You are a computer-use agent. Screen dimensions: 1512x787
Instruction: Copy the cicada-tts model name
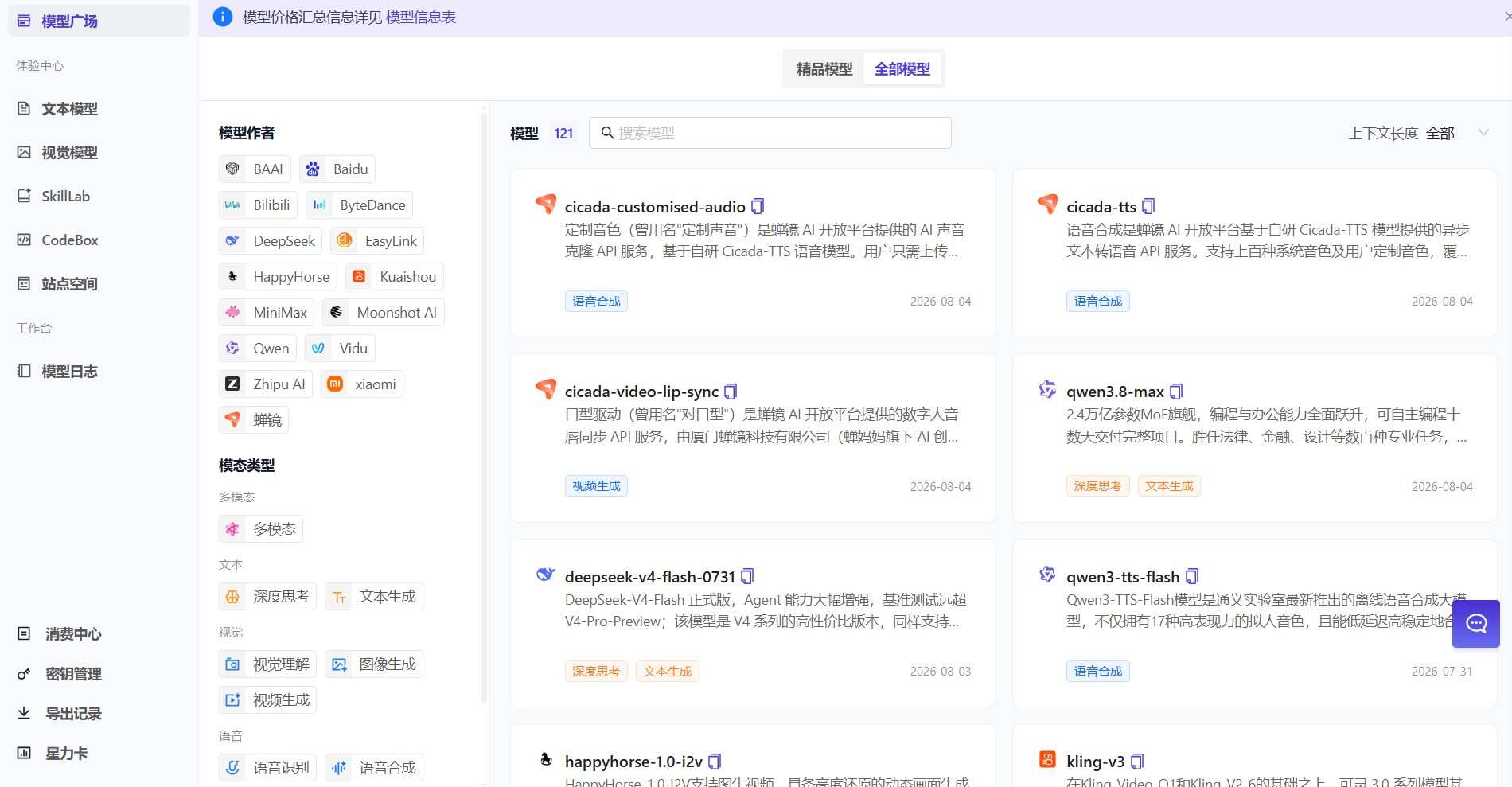(1148, 207)
